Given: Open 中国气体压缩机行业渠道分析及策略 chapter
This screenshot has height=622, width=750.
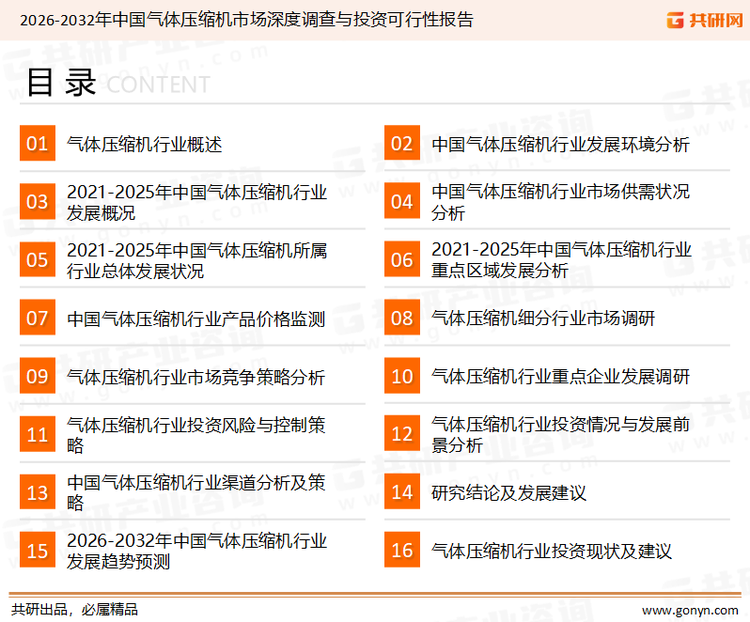Looking at the screenshot, I should pos(196,493).
